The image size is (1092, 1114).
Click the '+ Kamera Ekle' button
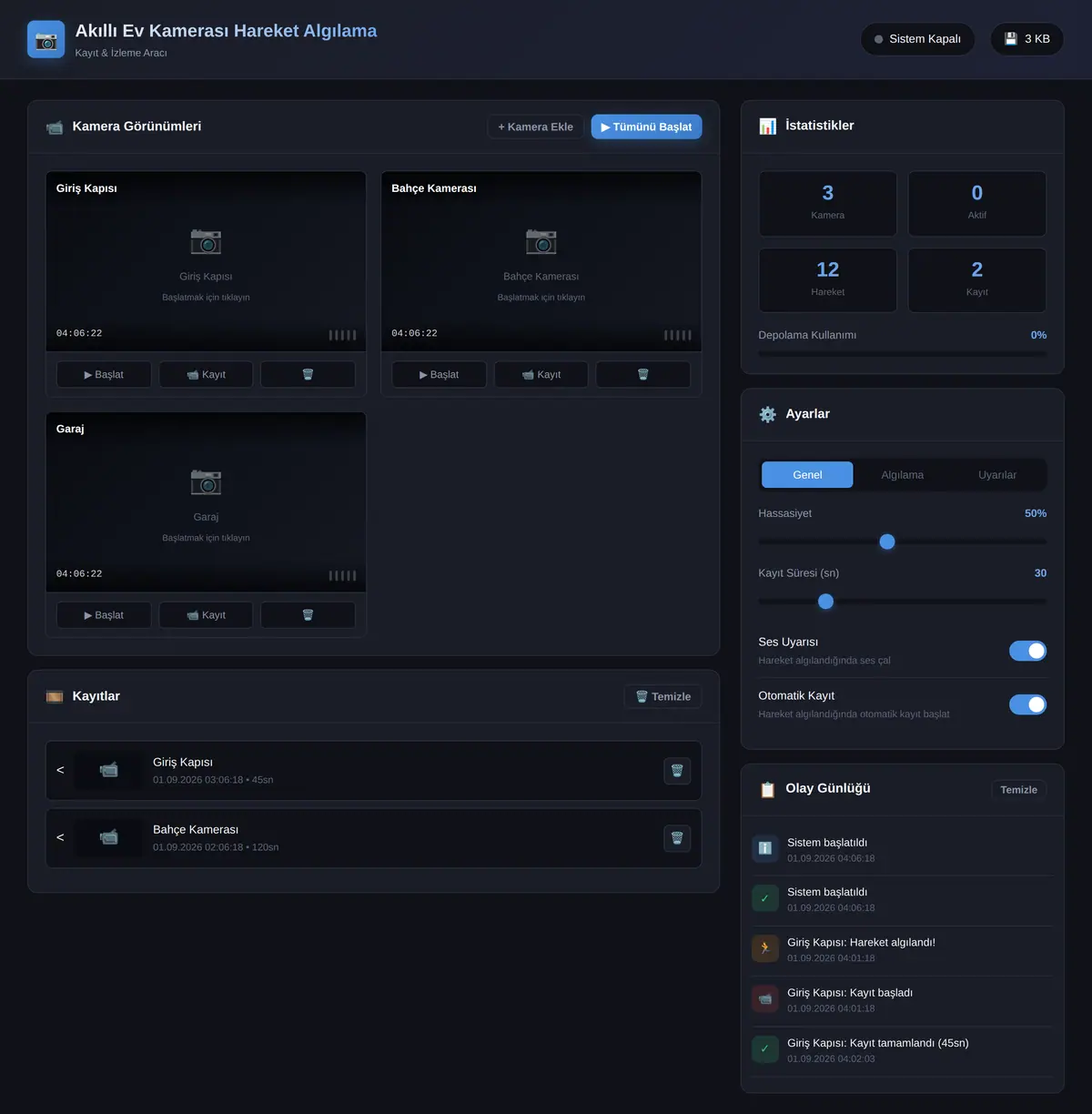(536, 127)
